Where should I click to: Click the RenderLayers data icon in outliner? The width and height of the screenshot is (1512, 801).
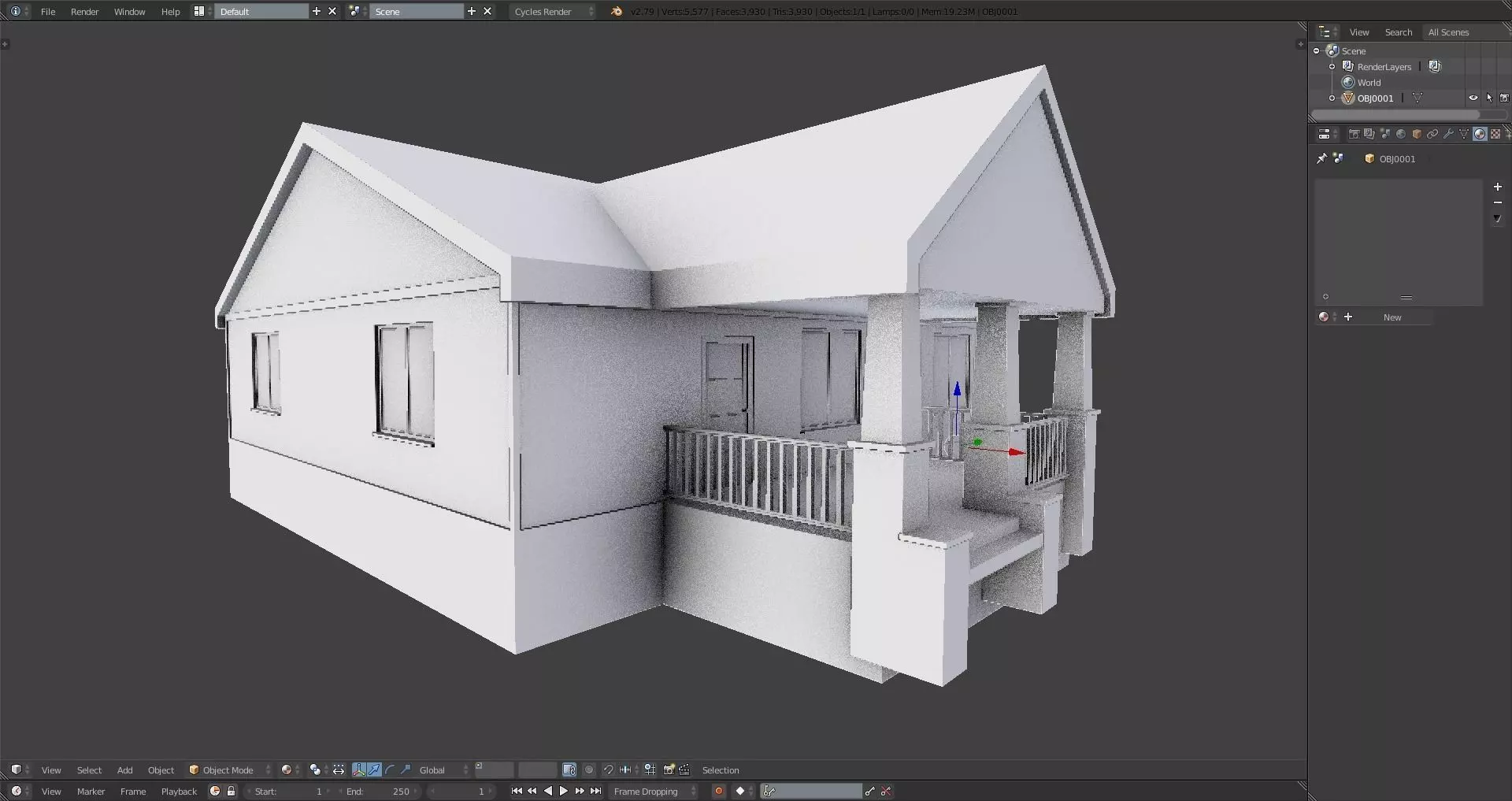1435,66
